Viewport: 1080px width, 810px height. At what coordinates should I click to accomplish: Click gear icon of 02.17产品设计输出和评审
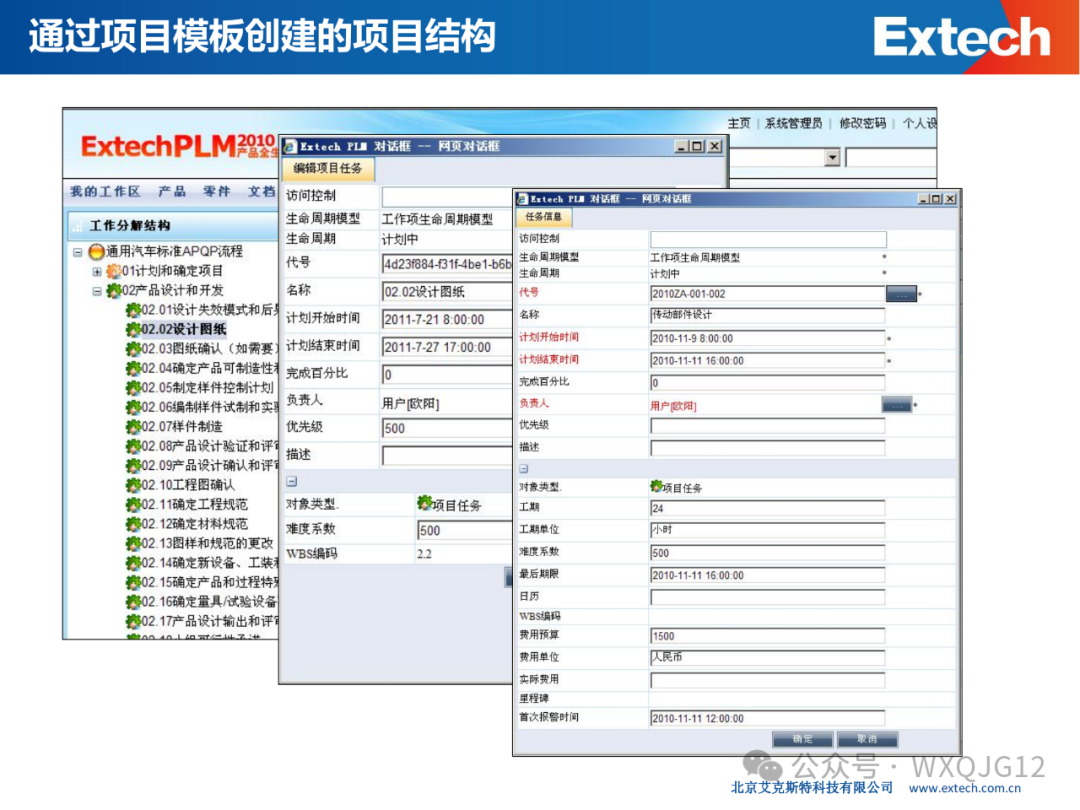coord(133,621)
